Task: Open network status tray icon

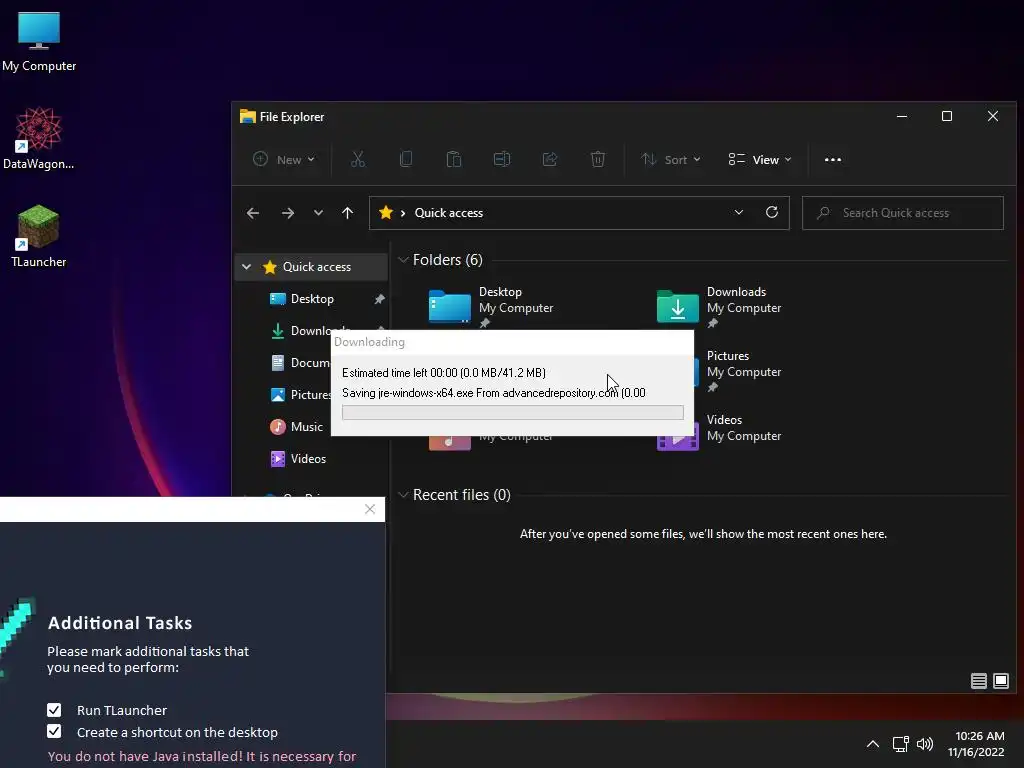Action: click(x=901, y=744)
